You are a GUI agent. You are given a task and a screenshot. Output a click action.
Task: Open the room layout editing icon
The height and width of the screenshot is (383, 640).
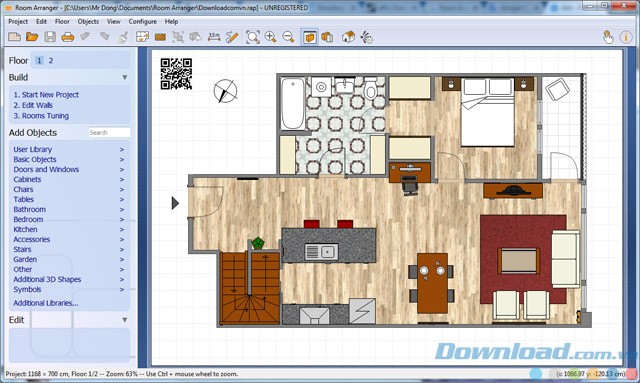click(142, 37)
